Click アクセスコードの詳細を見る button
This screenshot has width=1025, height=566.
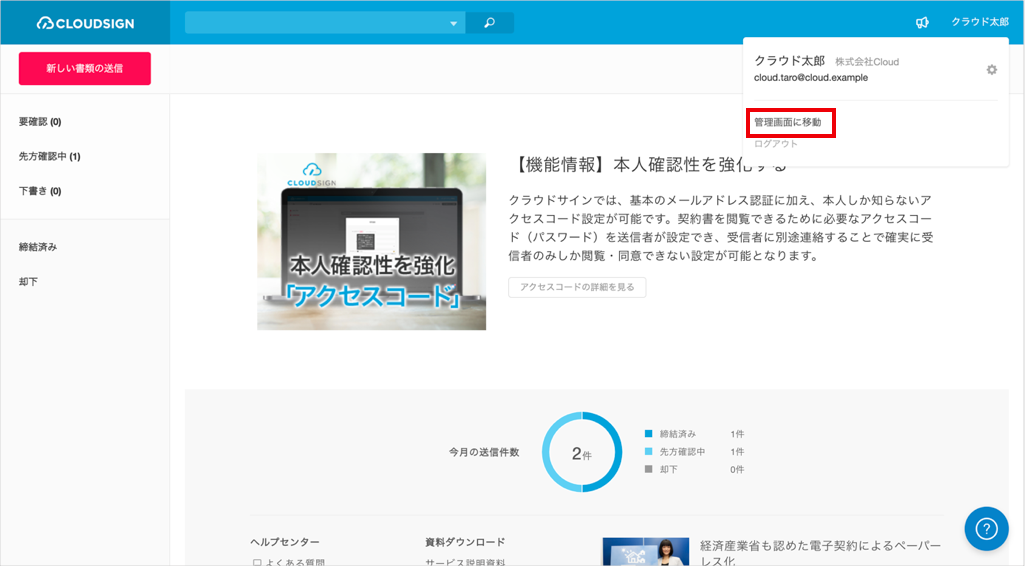click(x=577, y=287)
